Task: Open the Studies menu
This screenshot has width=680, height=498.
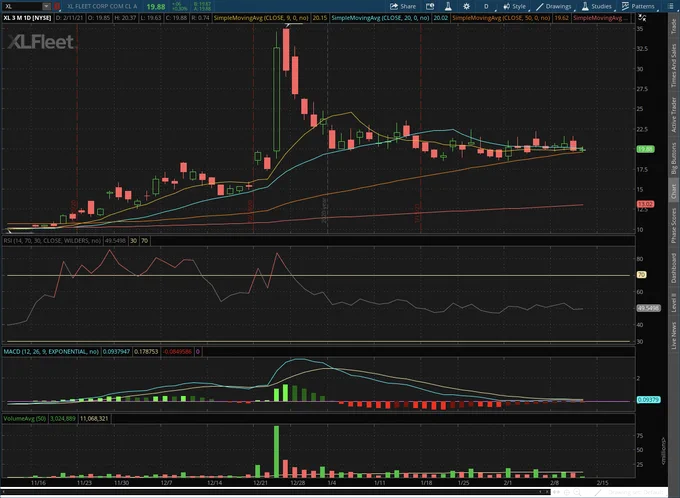Action: [x=597, y=6]
